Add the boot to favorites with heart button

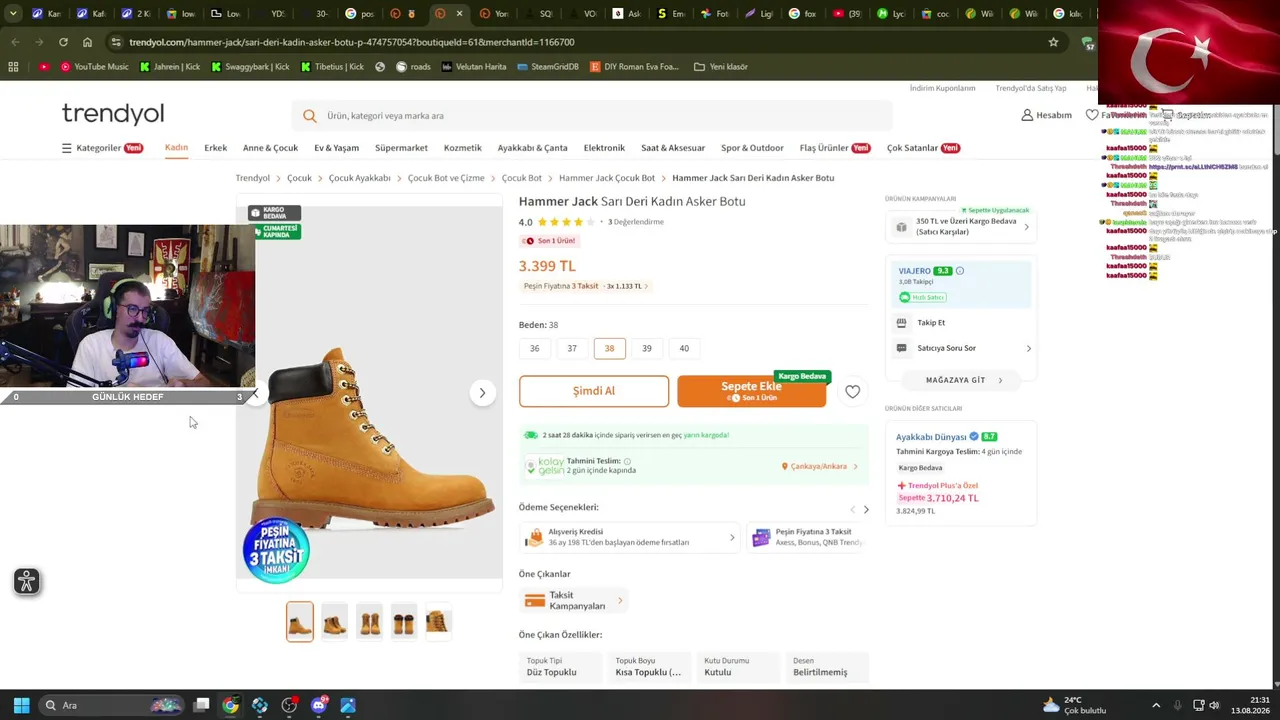(x=852, y=392)
